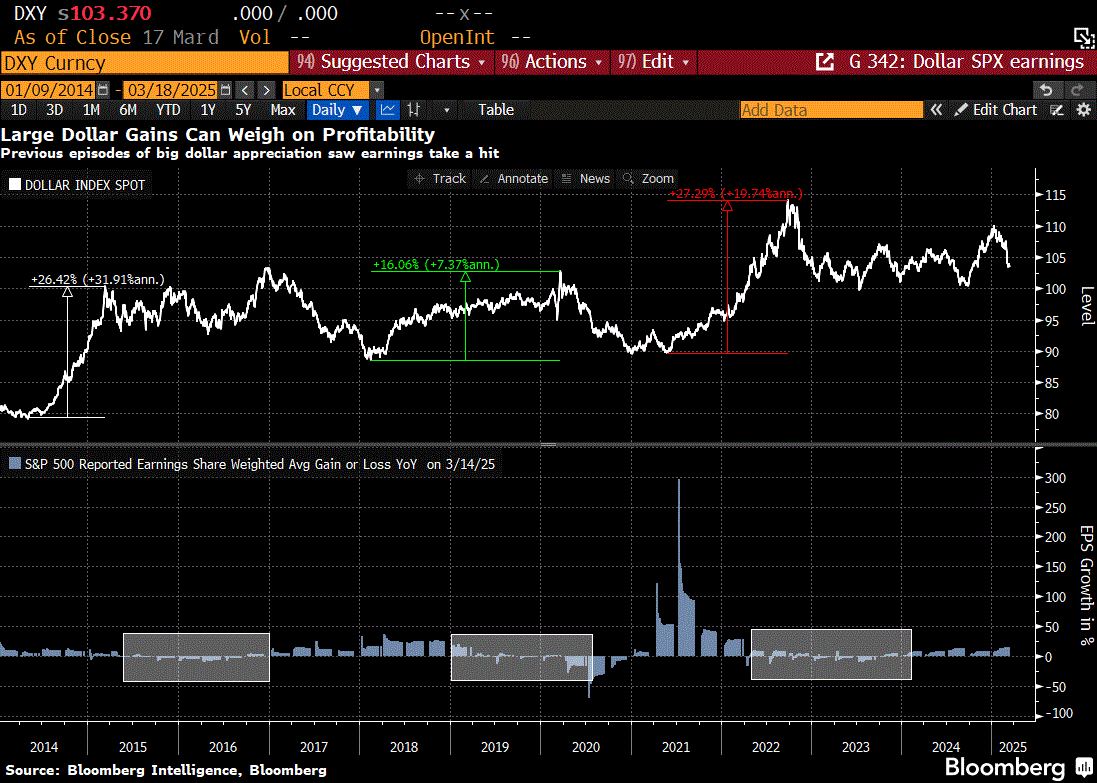
Task: Set range to Max
Action: click(x=283, y=110)
